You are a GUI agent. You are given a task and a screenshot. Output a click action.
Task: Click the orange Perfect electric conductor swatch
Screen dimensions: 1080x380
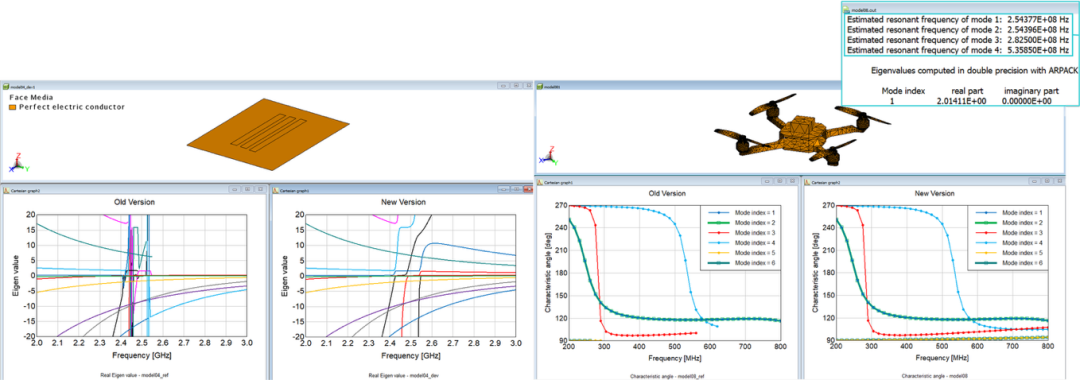pyautogui.click(x=12, y=107)
